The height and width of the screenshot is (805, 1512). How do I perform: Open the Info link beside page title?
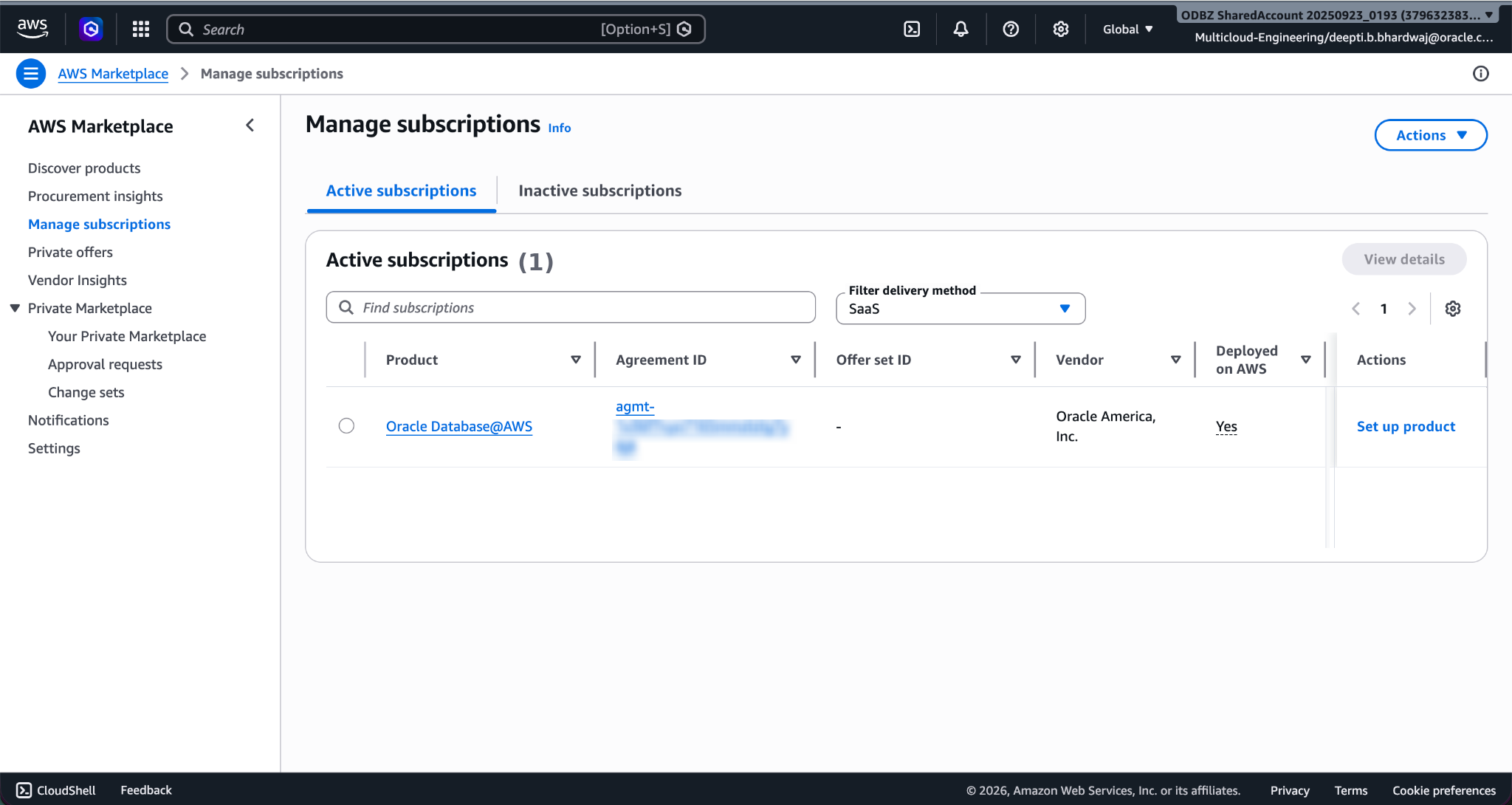pos(559,128)
